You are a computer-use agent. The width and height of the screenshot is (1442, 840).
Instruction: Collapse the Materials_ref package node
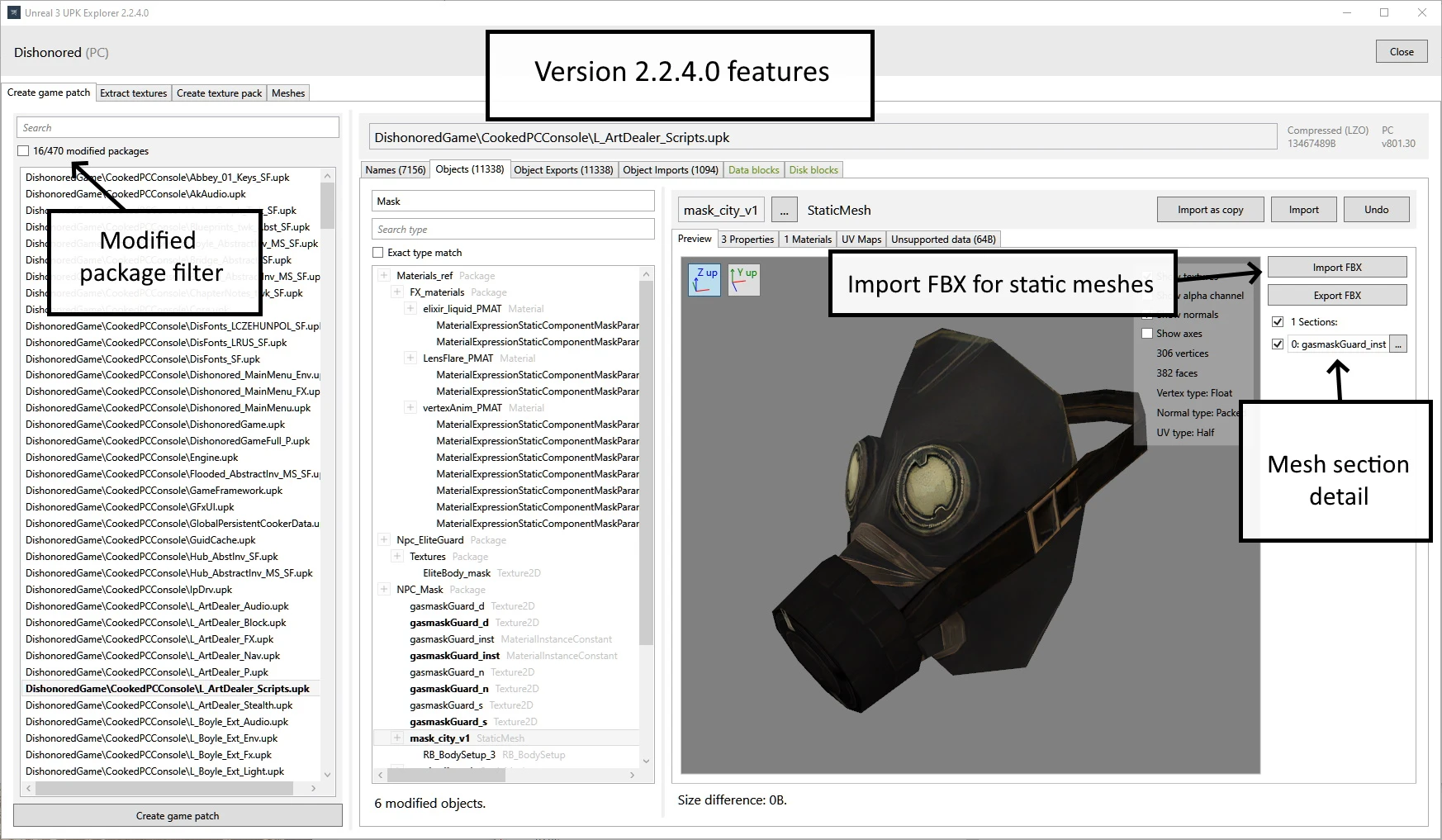pos(384,276)
